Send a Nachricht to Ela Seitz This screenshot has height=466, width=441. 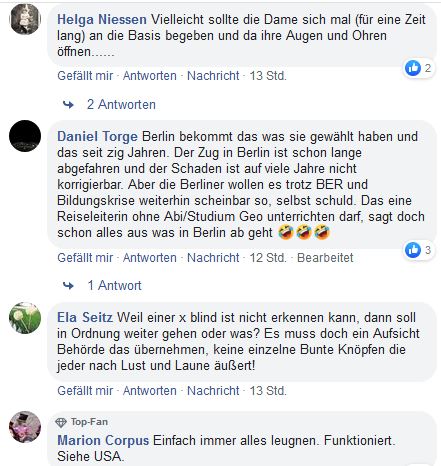[x=213, y=391]
